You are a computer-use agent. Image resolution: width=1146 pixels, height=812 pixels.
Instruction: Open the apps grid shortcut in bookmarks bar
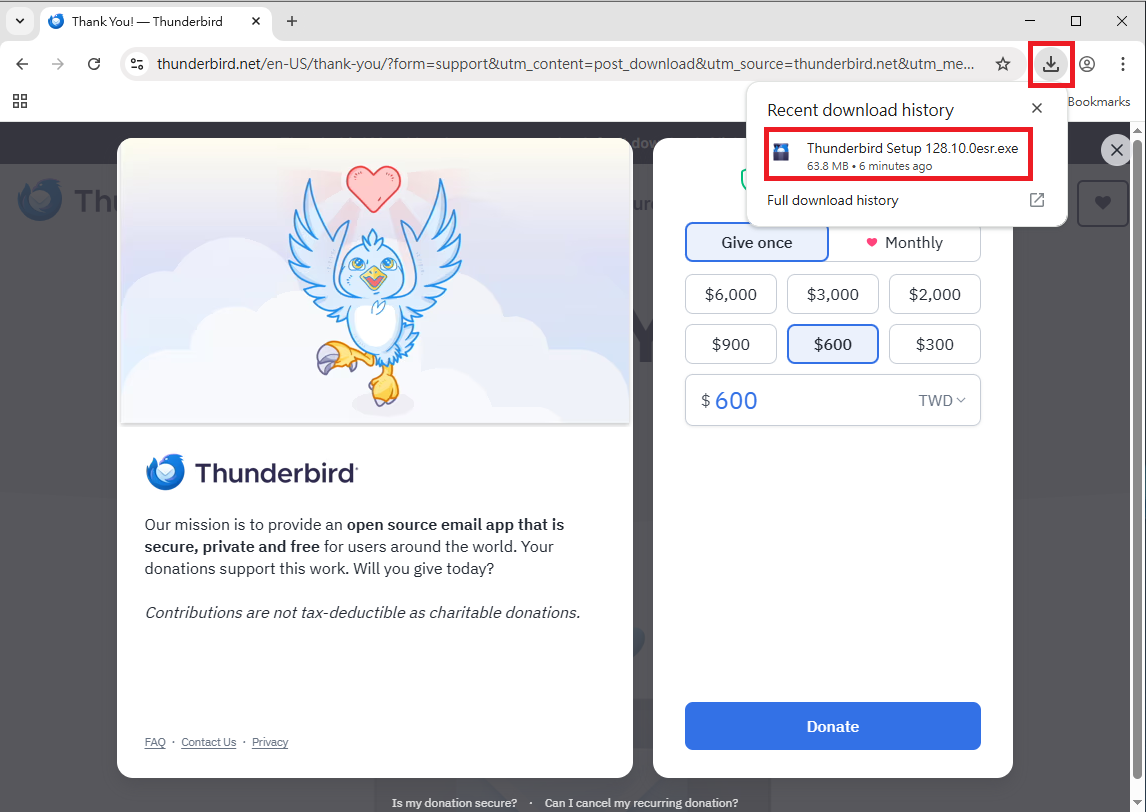tap(20, 101)
